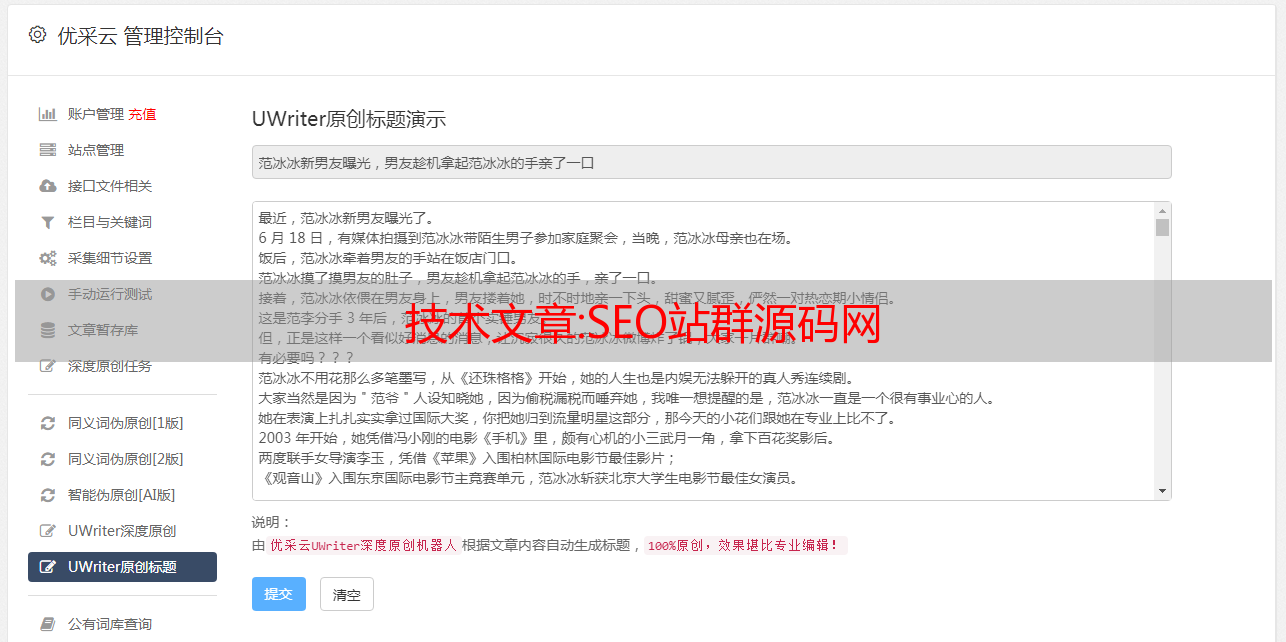Screen dimensions: 1286x642
Task: Click the filter icon next to 栏目与关键词
Action: 47,222
